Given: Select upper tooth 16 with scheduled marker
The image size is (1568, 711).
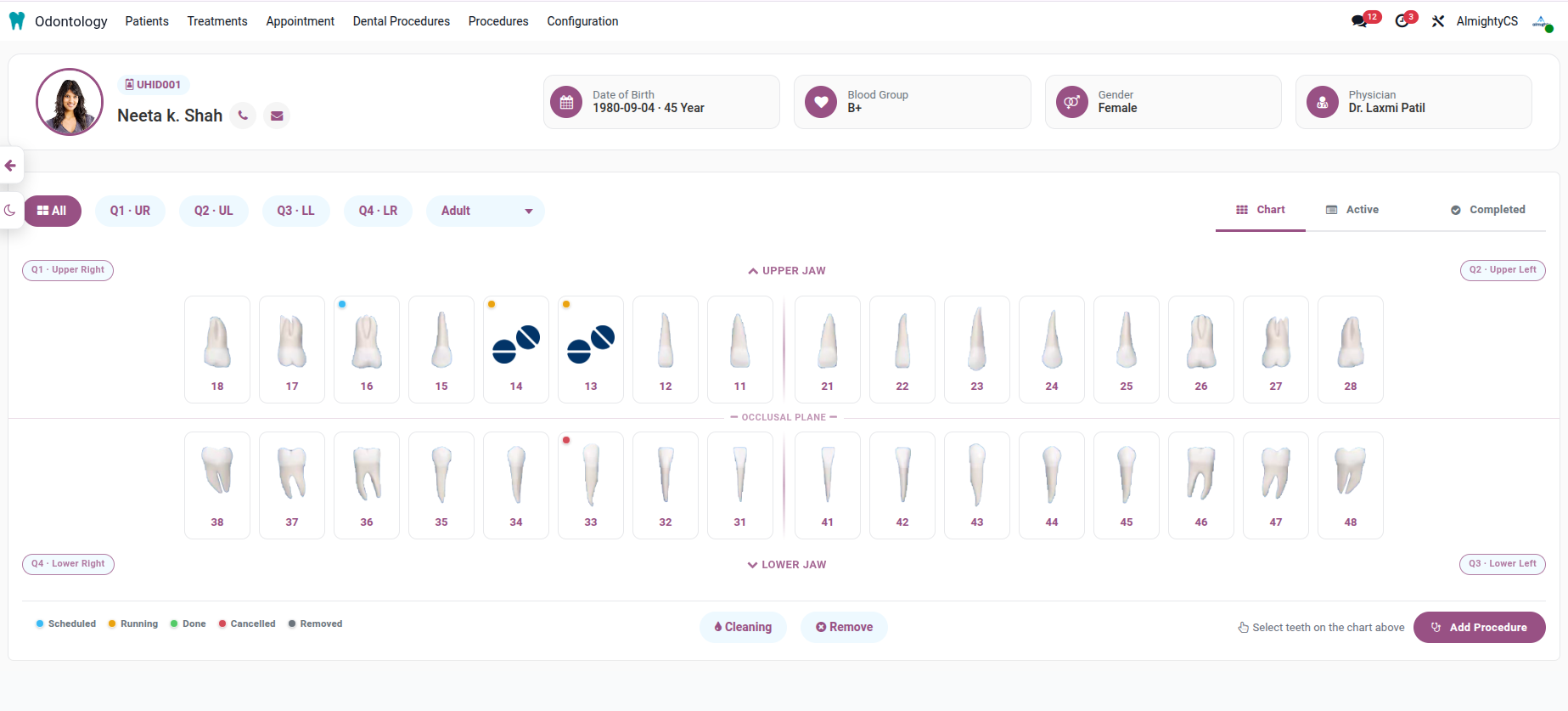Looking at the screenshot, I should tap(367, 349).
